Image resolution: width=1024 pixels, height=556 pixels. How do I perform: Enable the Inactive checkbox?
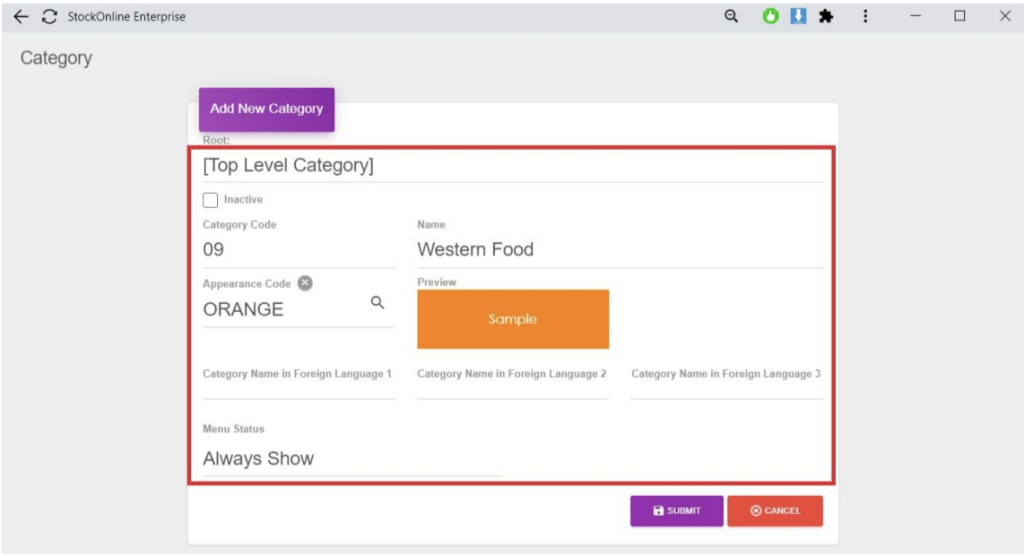(211, 200)
